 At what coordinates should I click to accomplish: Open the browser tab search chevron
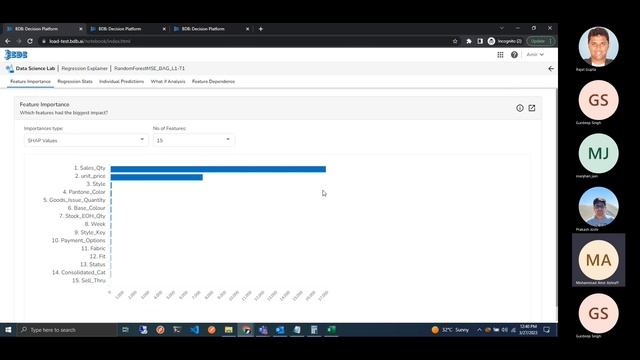pyautogui.click(x=502, y=29)
